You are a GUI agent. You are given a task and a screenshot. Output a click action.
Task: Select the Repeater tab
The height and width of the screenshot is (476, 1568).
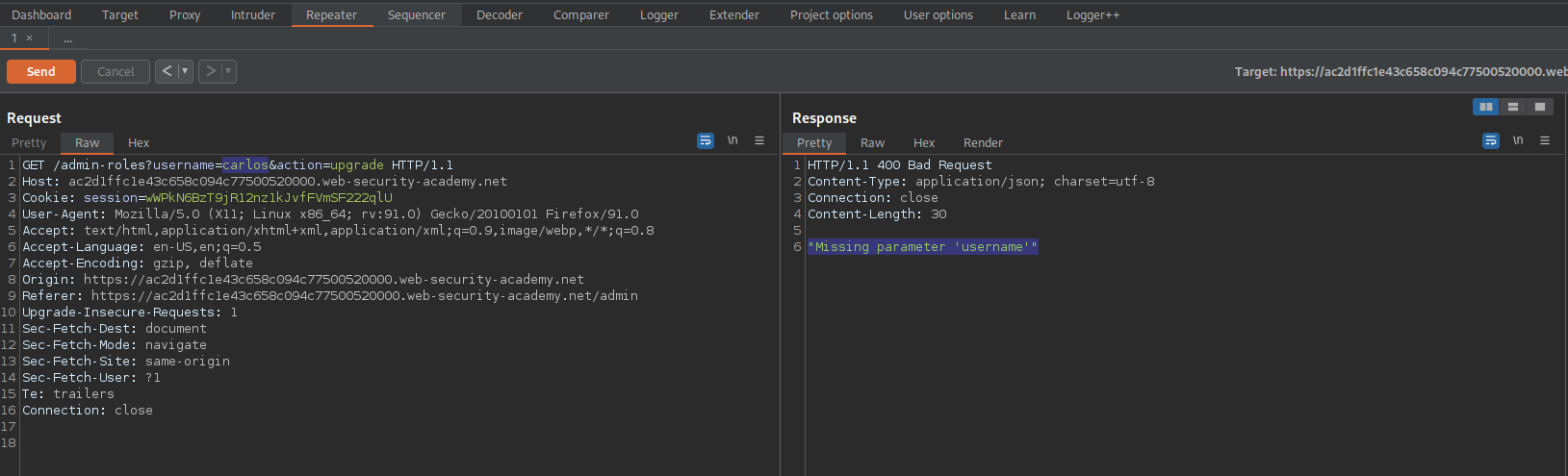(331, 14)
